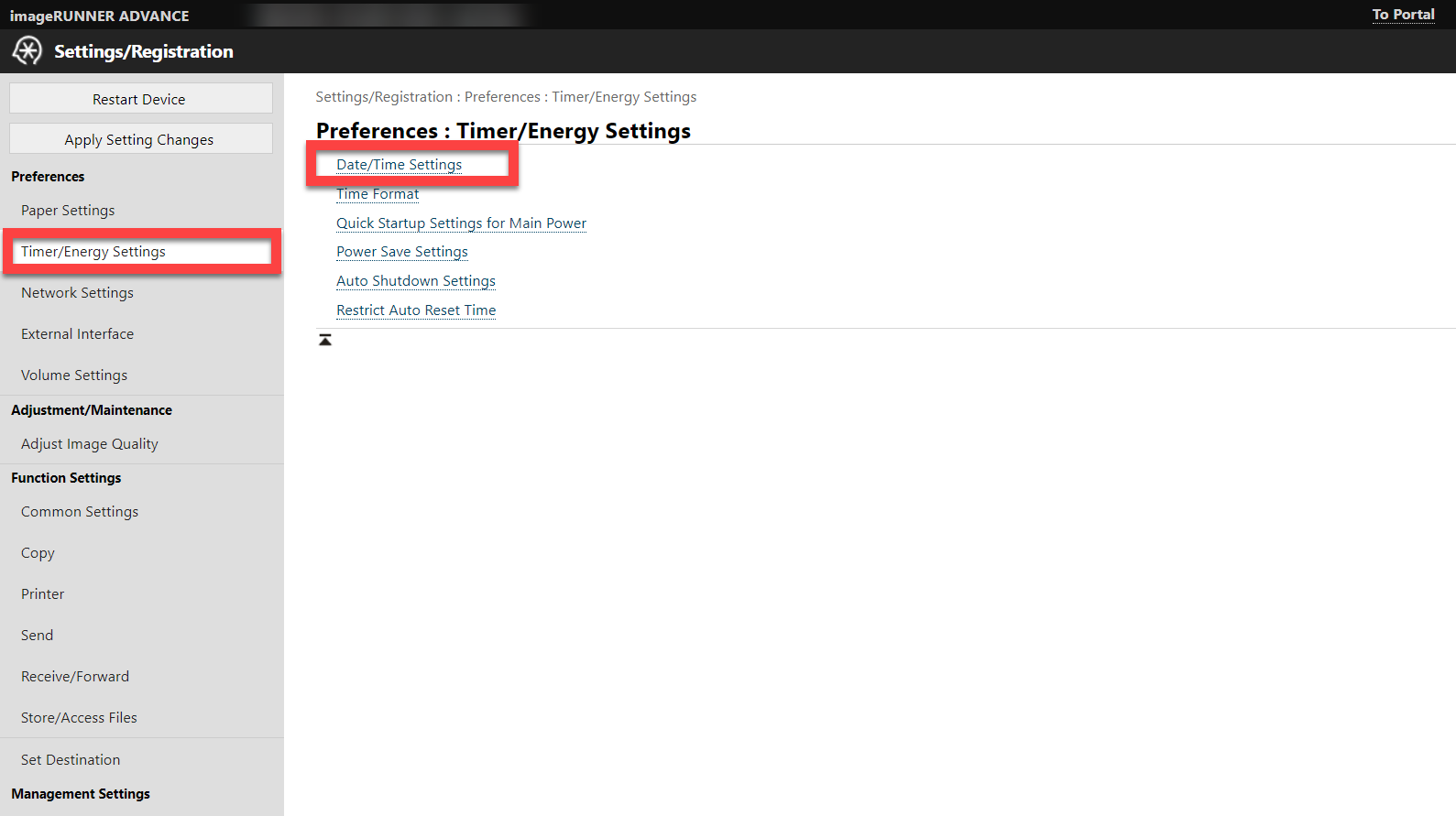This screenshot has height=816, width=1456.
Task: Open Network Settings in sidebar
Action: (77, 293)
